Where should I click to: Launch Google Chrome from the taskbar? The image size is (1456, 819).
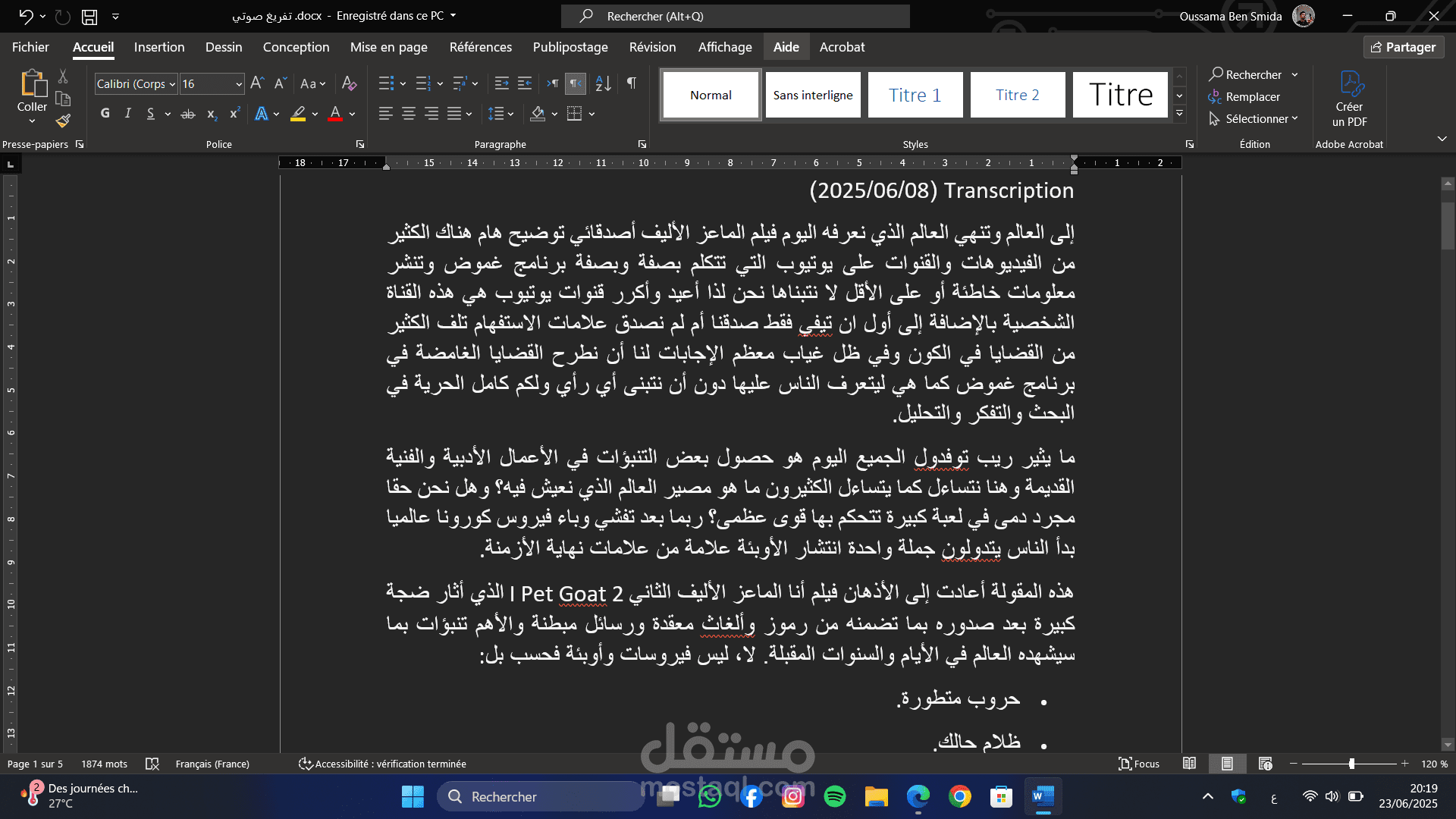pos(959,796)
